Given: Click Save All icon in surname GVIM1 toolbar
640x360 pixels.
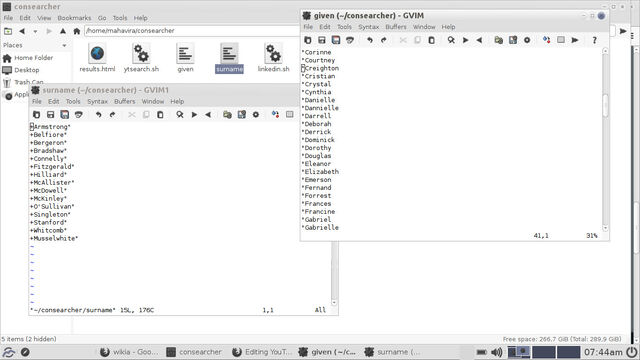Looking at the screenshot, I should 64,115.
